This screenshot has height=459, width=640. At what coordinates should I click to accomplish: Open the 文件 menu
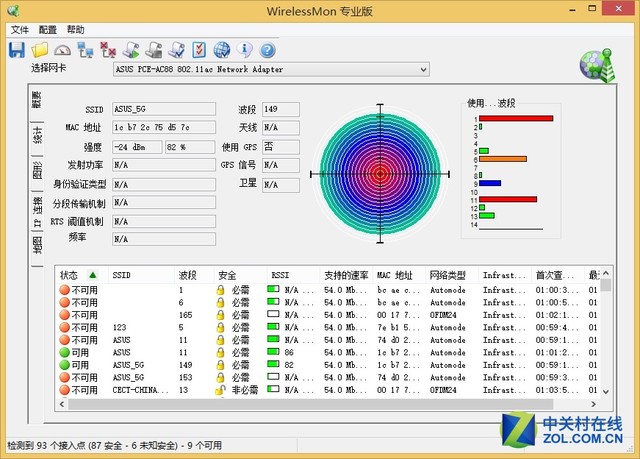click(19, 30)
